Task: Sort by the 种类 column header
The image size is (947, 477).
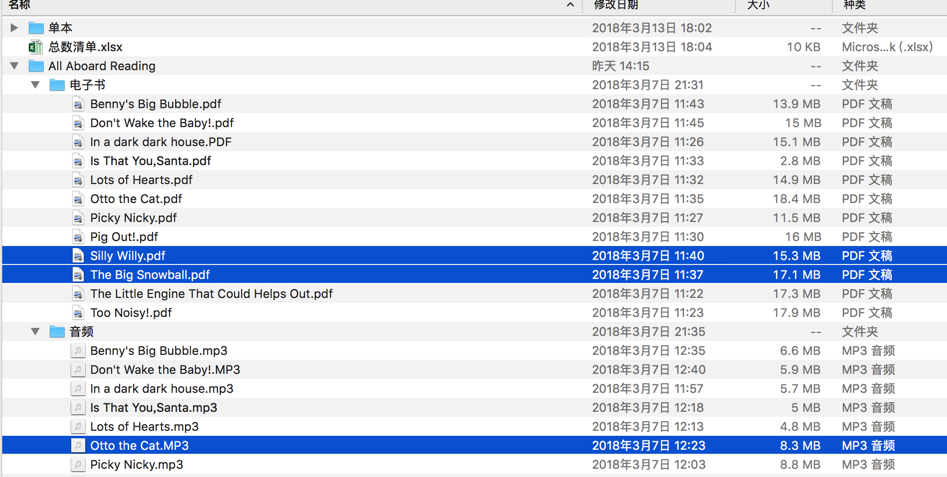Action: tap(854, 5)
